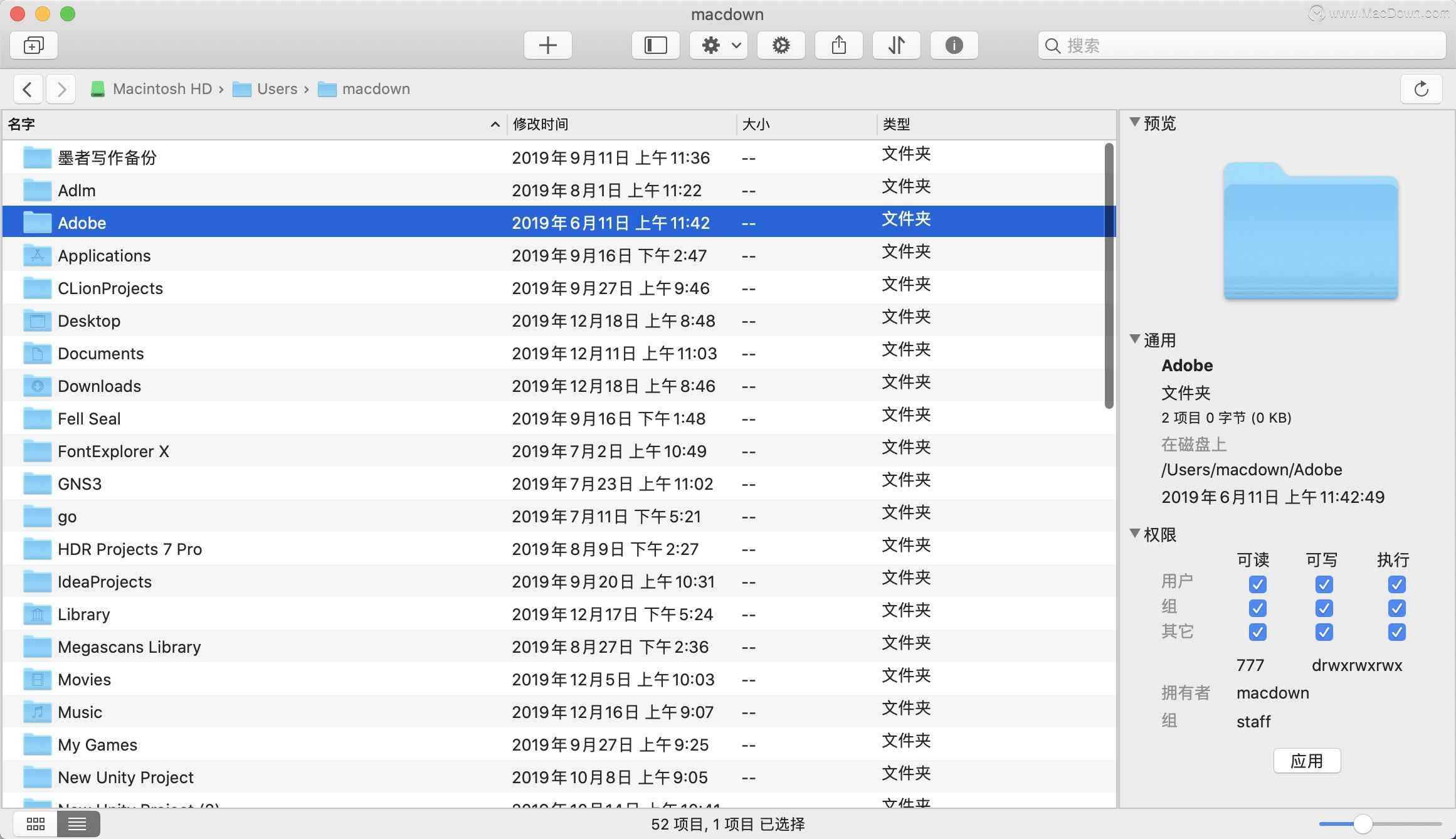Click the info (i) toolbar icon
The height and width of the screenshot is (839, 1456).
tap(954, 45)
